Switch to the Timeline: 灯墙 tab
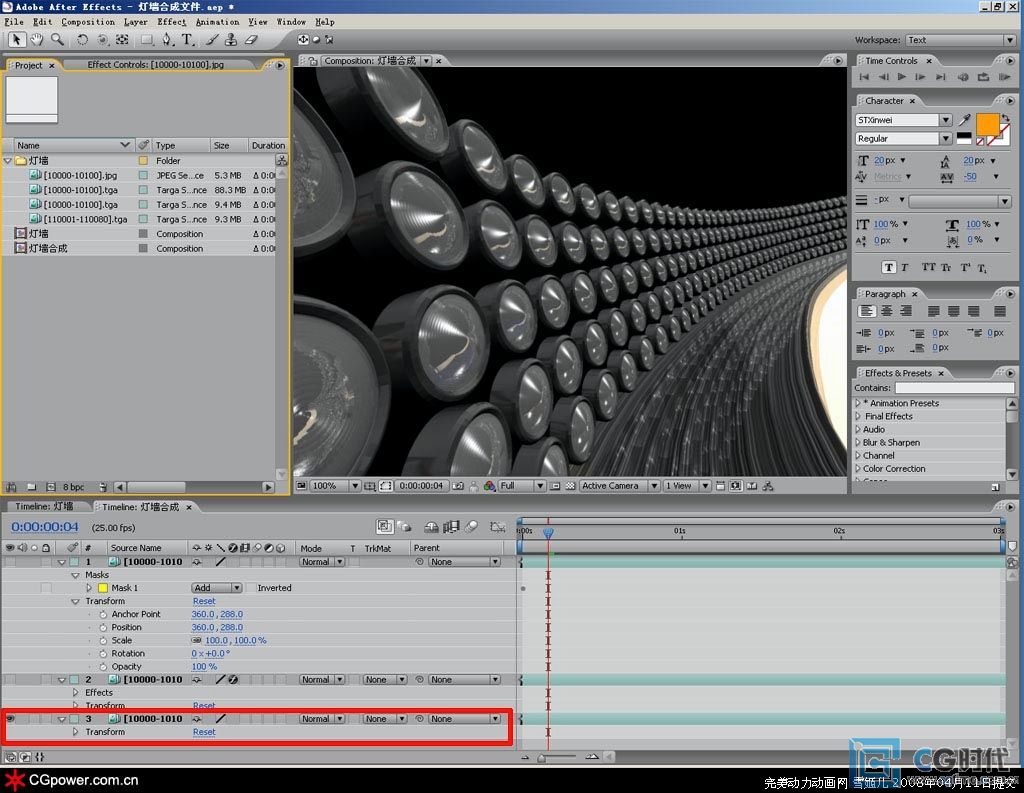The height and width of the screenshot is (793, 1024). tap(44, 506)
